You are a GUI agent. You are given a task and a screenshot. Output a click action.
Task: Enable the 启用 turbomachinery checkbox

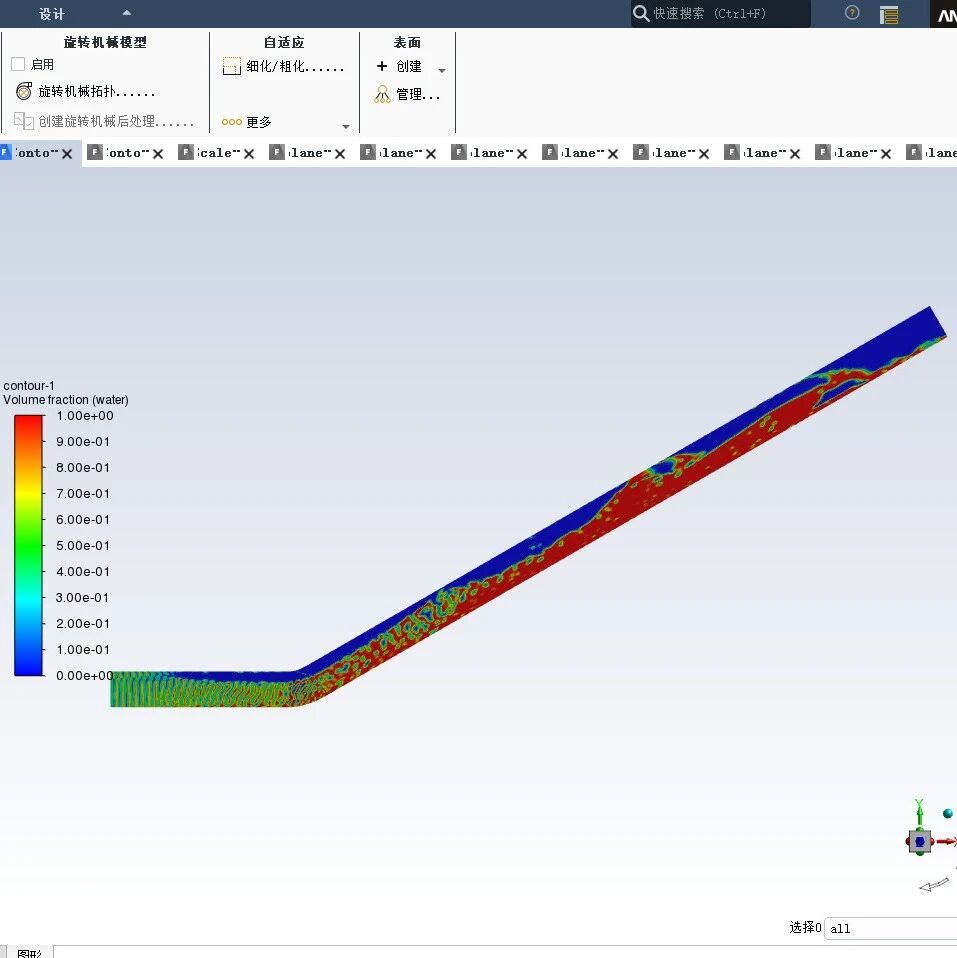18,64
